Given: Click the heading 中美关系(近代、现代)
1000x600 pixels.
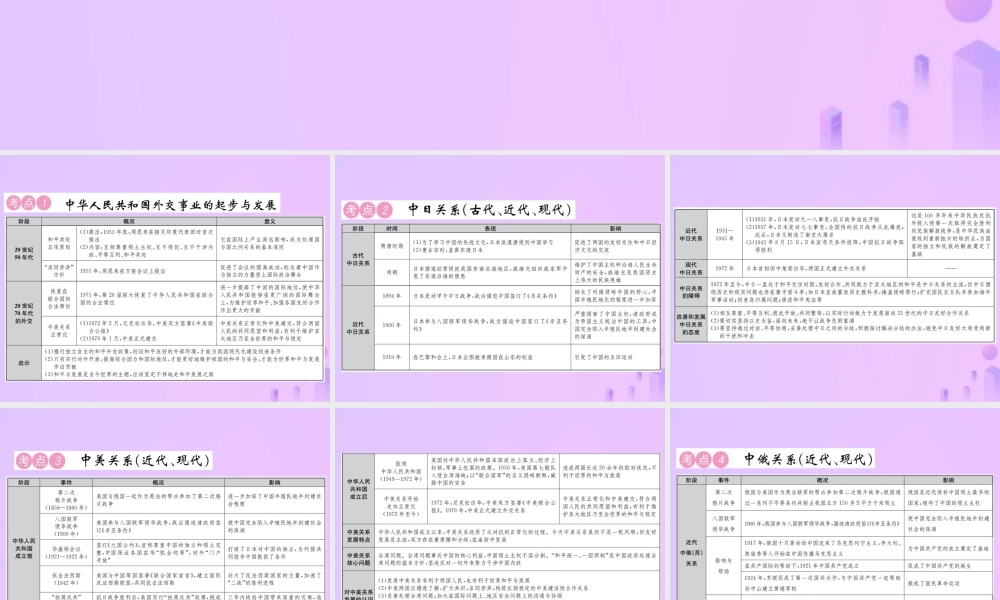Looking at the screenshot, I should [x=145, y=460].
